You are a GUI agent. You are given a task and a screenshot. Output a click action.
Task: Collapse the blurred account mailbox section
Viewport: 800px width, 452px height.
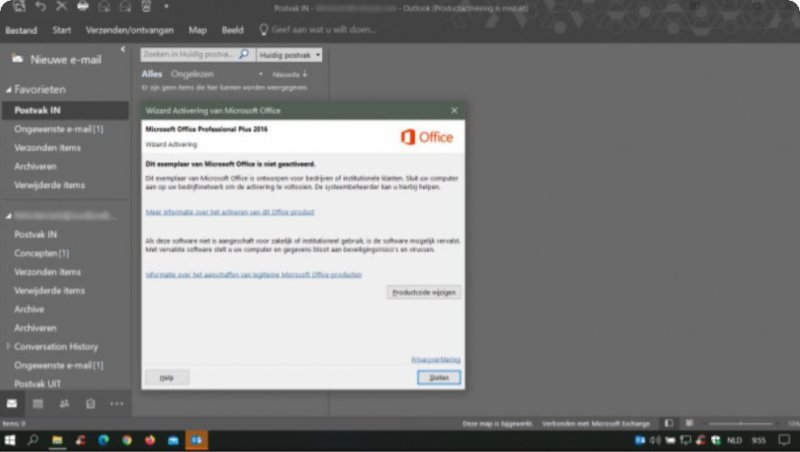(9, 216)
